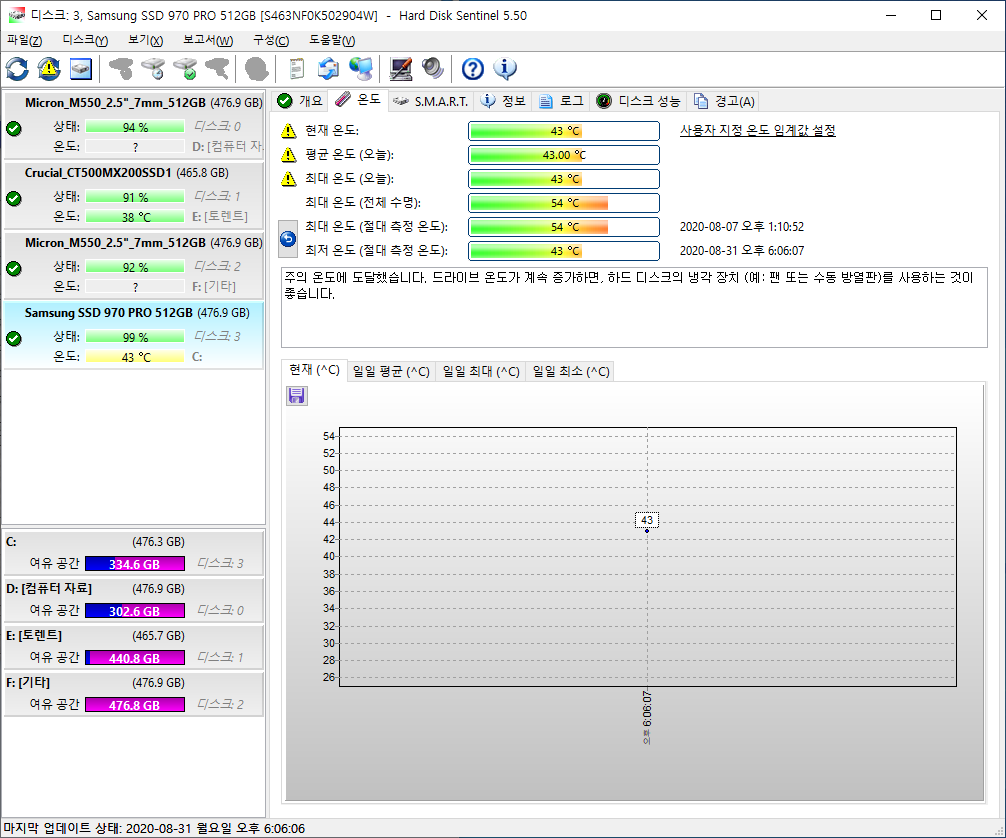The height and width of the screenshot is (838, 1006).
Task: Select Crucial_CT500MX200SSD1 disk entry
Action: pyautogui.click(x=133, y=195)
